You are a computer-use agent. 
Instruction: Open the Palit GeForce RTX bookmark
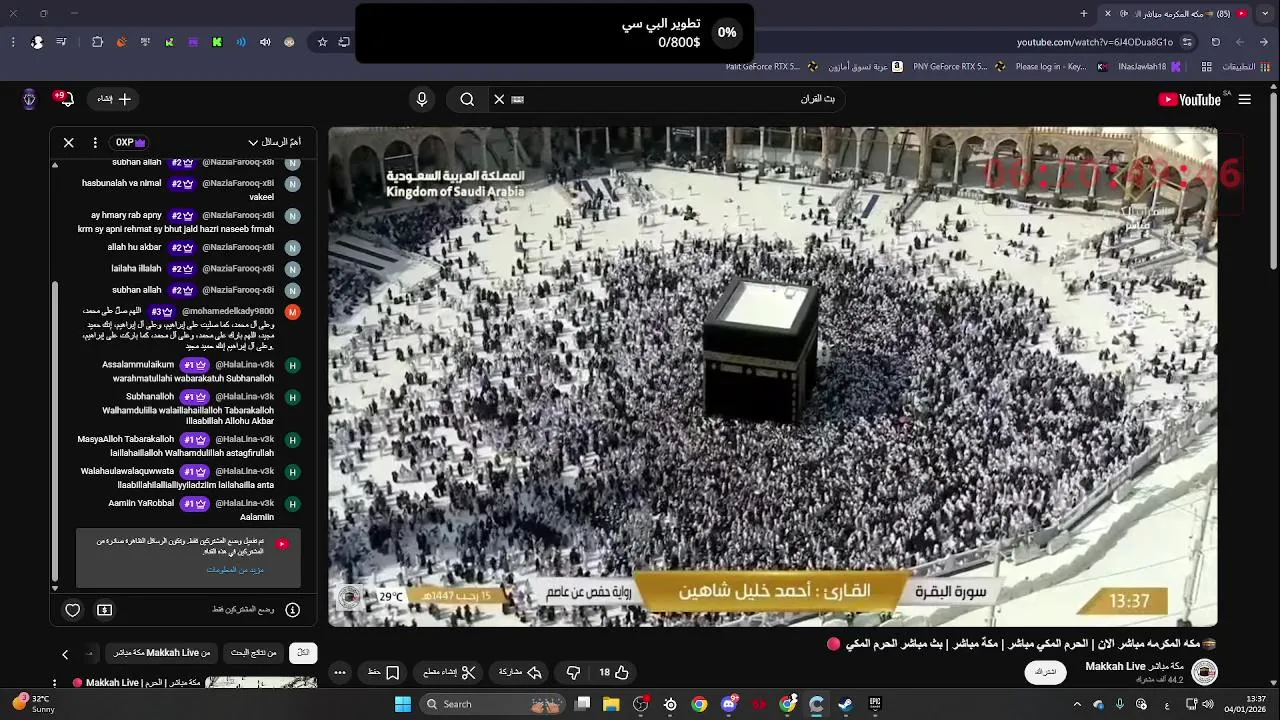click(x=771, y=67)
